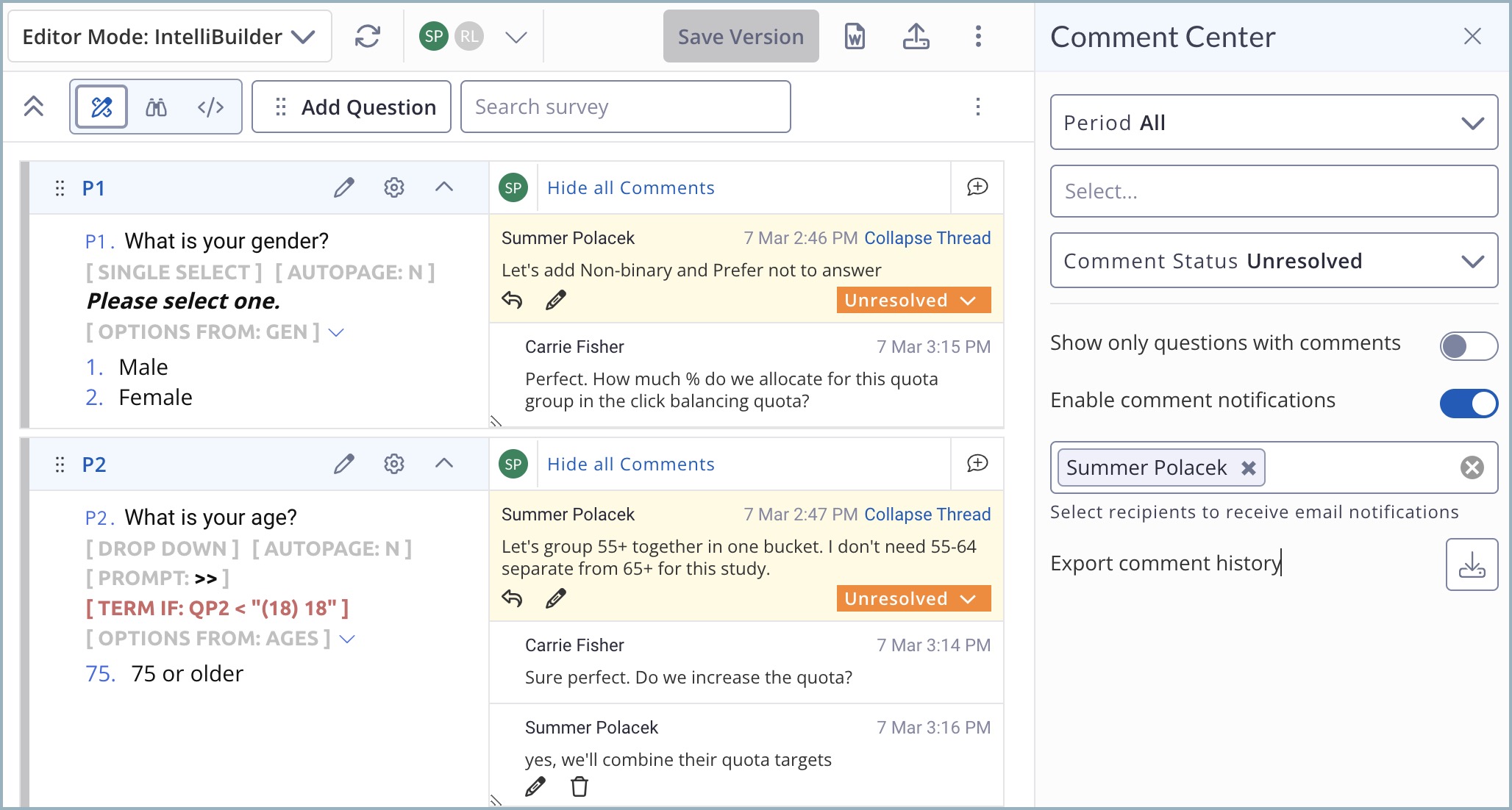Open Editor Mode IntelliBuilder dropdown
Viewport: 1512px width, 810px height.
[169, 37]
